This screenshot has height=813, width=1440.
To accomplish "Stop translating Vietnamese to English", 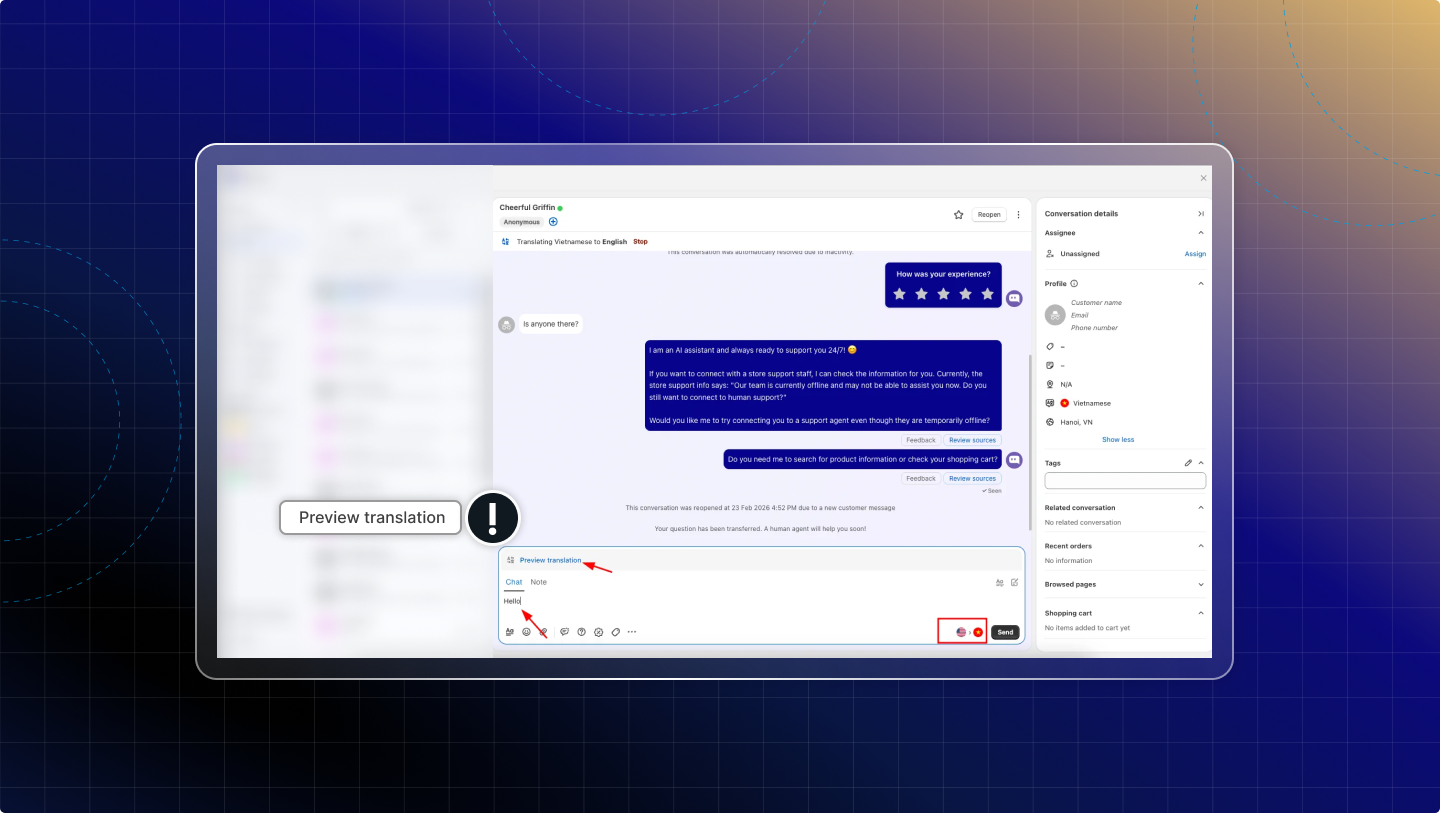I will [640, 242].
